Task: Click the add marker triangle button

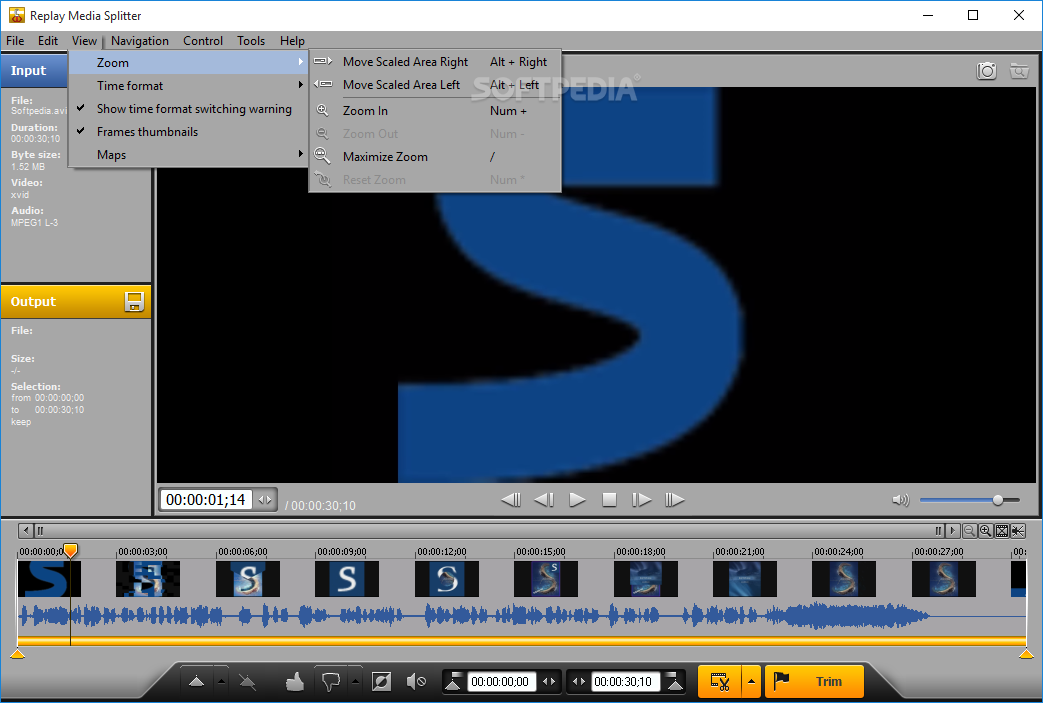Action: tap(196, 681)
